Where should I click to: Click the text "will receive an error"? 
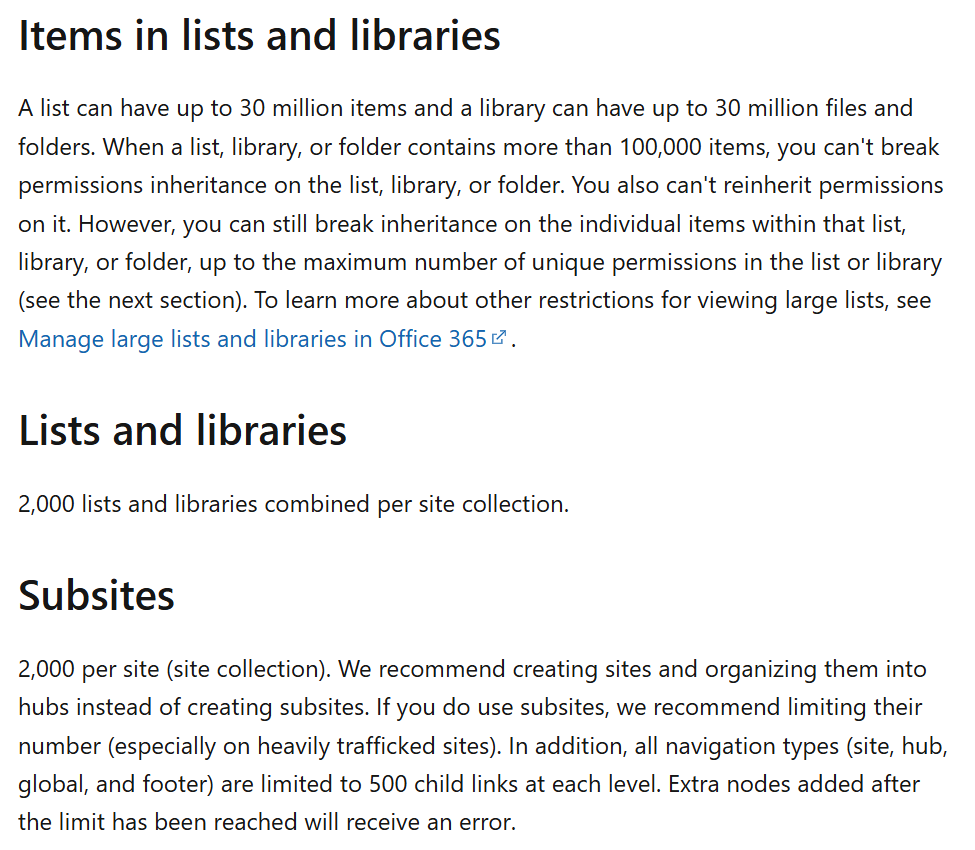[x=418, y=824]
